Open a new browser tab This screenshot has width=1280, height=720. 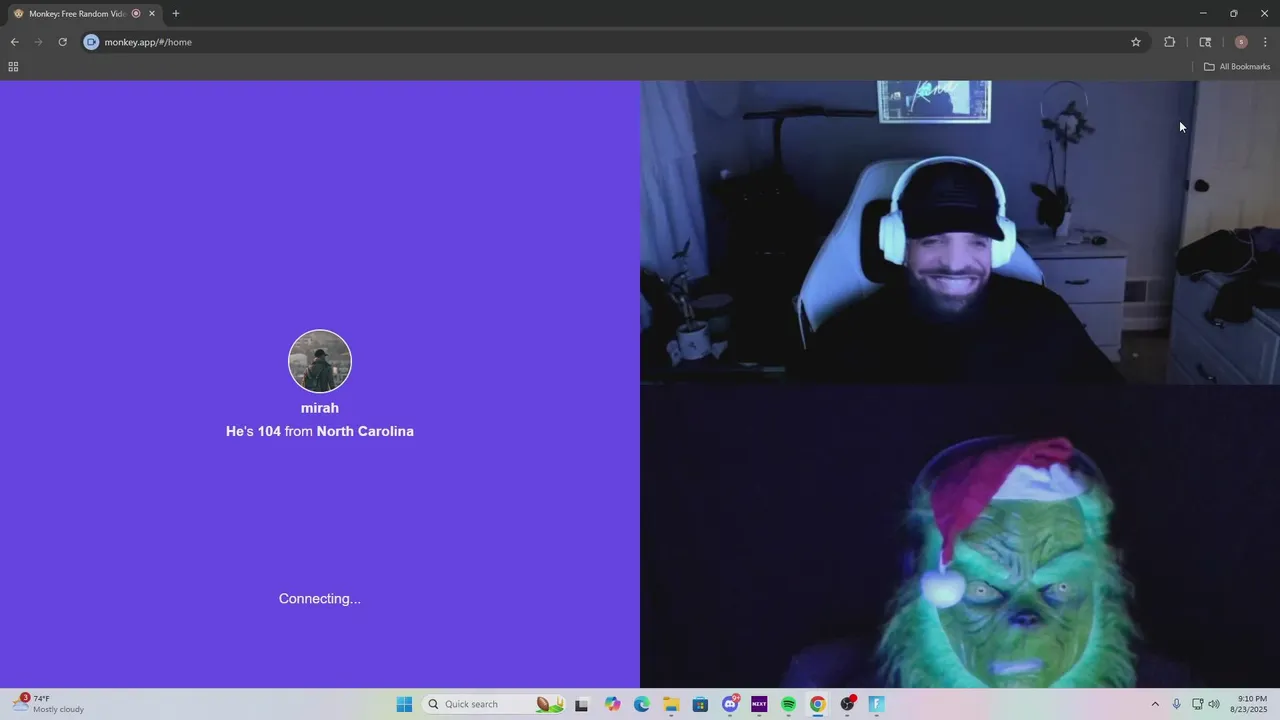pyautogui.click(x=176, y=14)
